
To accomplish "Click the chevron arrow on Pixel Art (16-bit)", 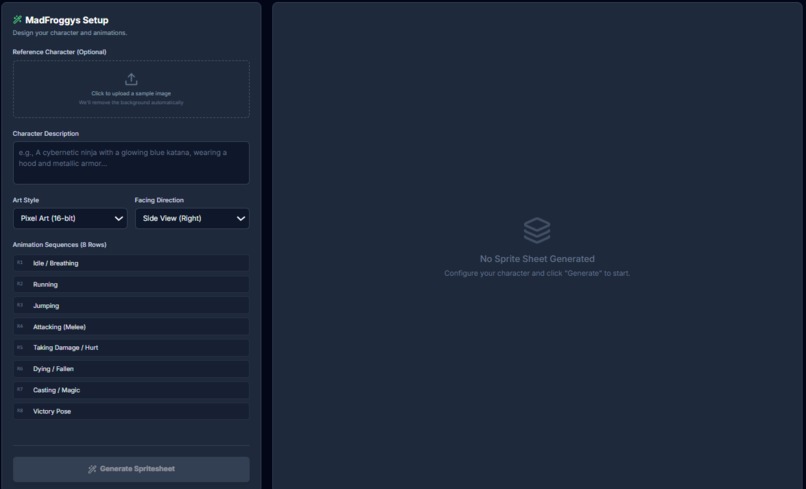I will pos(119,219).
